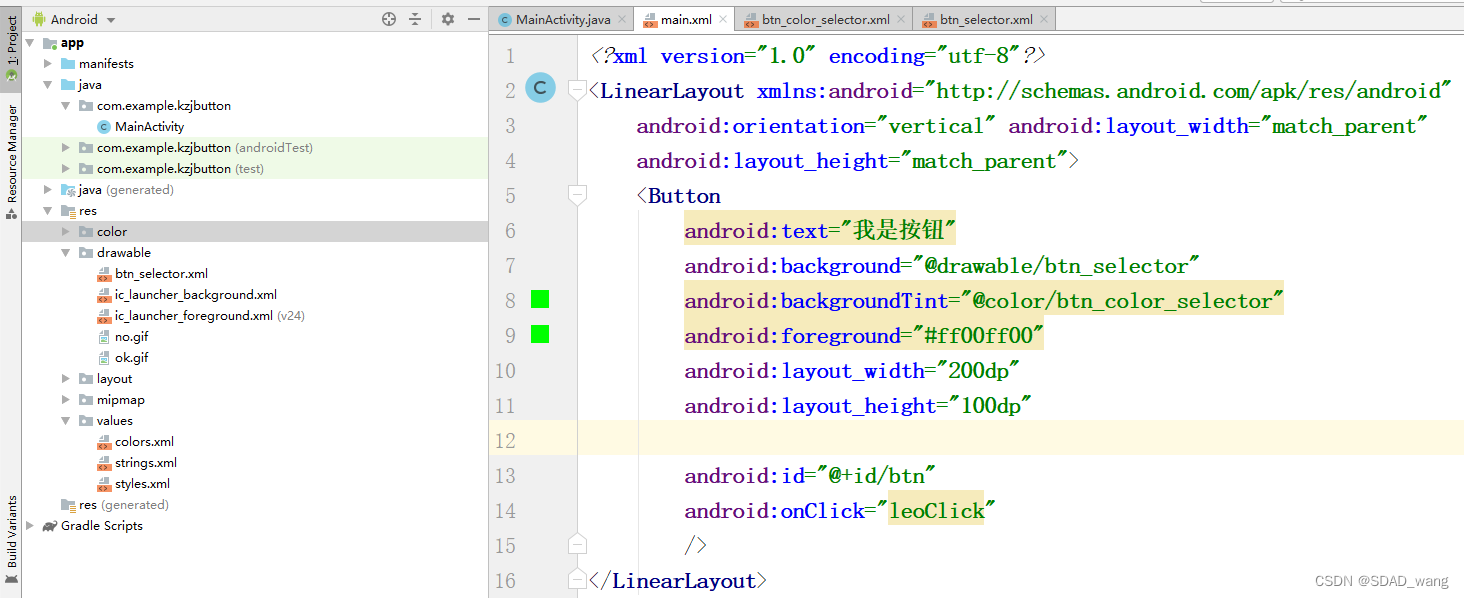This screenshot has height=598, width=1464.
Task: Close the MainActivity.java tab
Action: (x=622, y=19)
